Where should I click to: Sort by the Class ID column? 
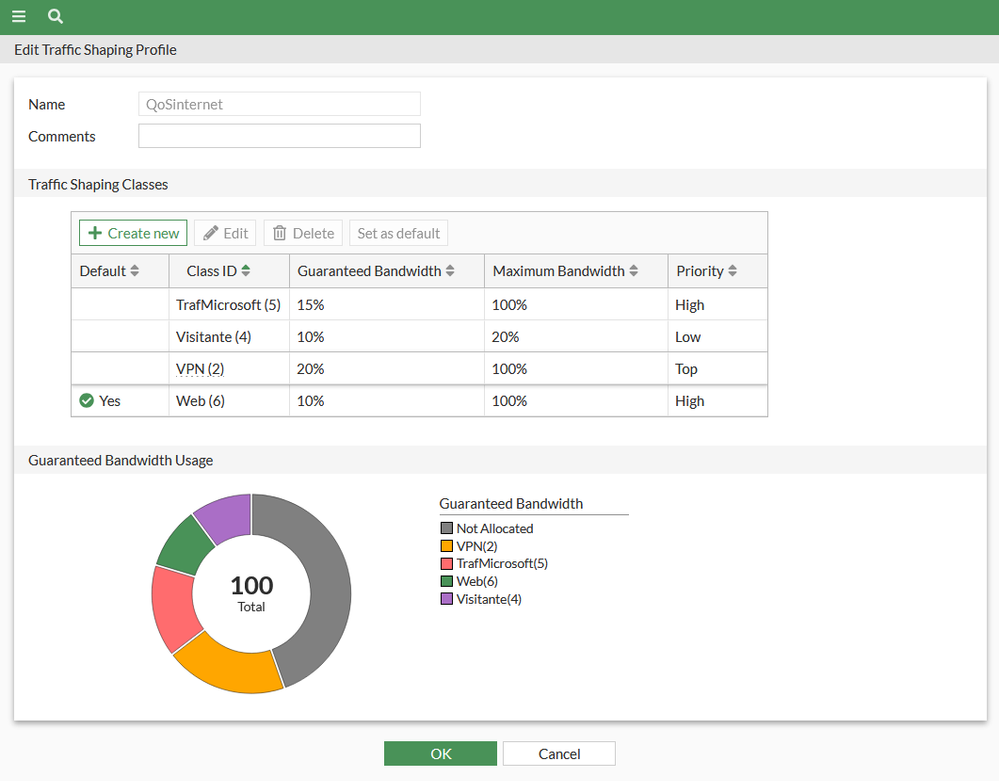(x=246, y=271)
